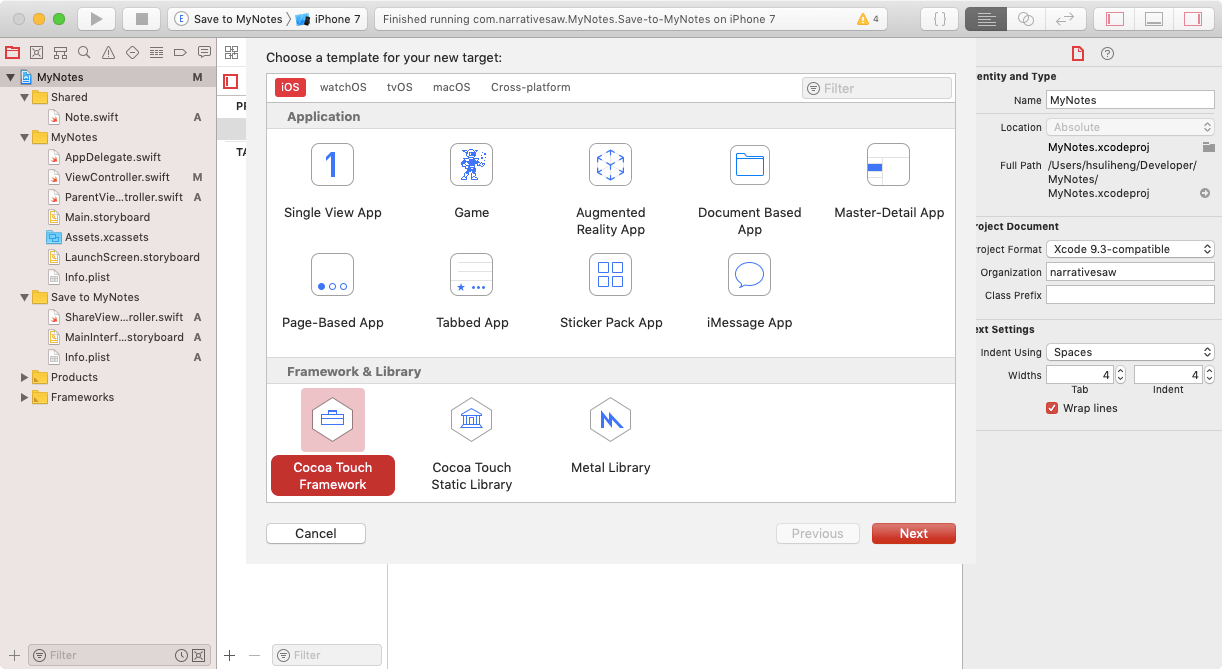Toggle the bottom Debug area panel

1153,19
